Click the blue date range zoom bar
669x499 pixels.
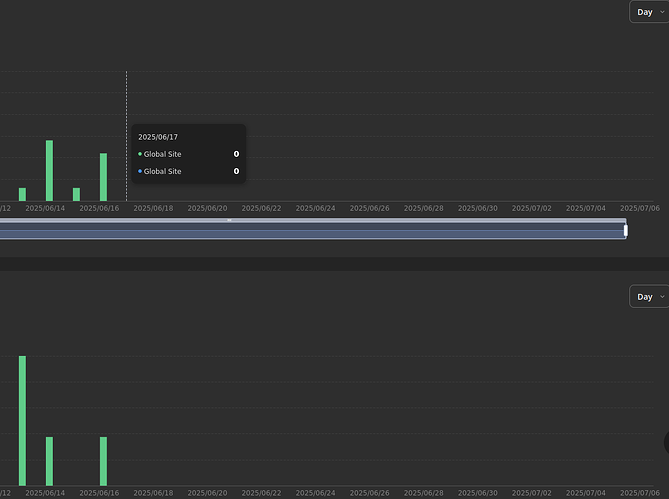[313, 230]
